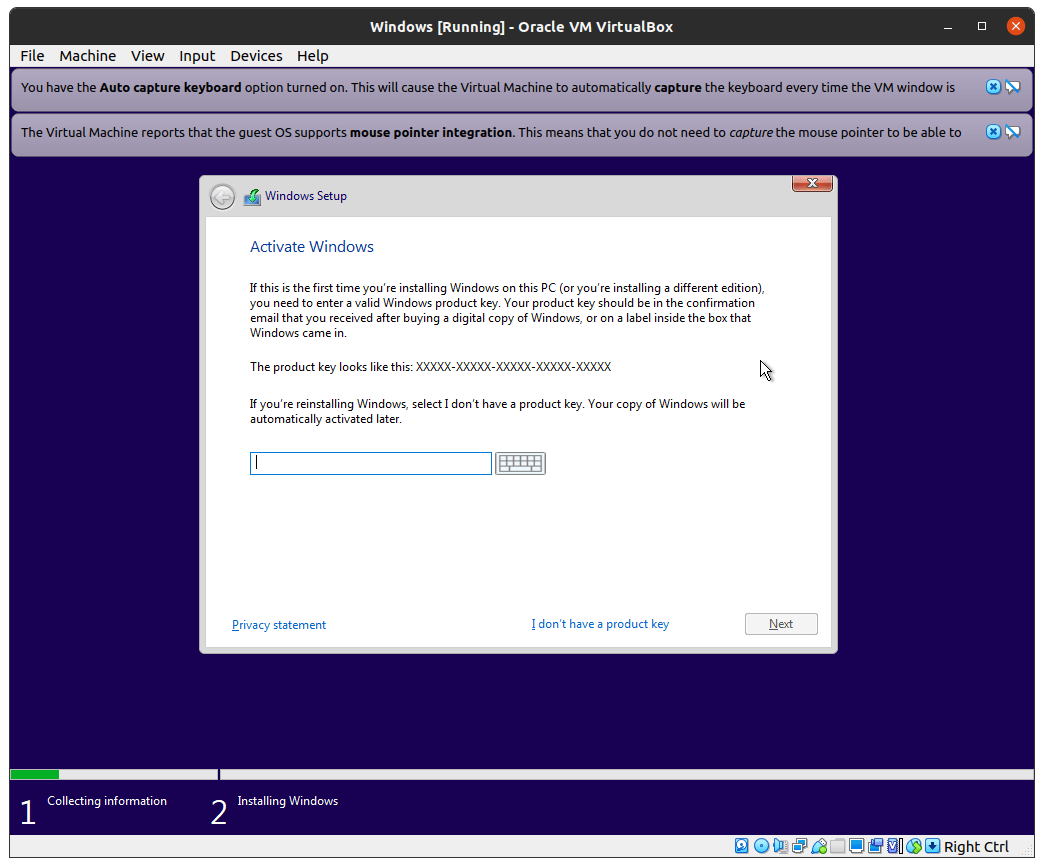1044x867 pixels.
Task: Suppress future Auto capture keyboard messages
Action: [x=1013, y=87]
